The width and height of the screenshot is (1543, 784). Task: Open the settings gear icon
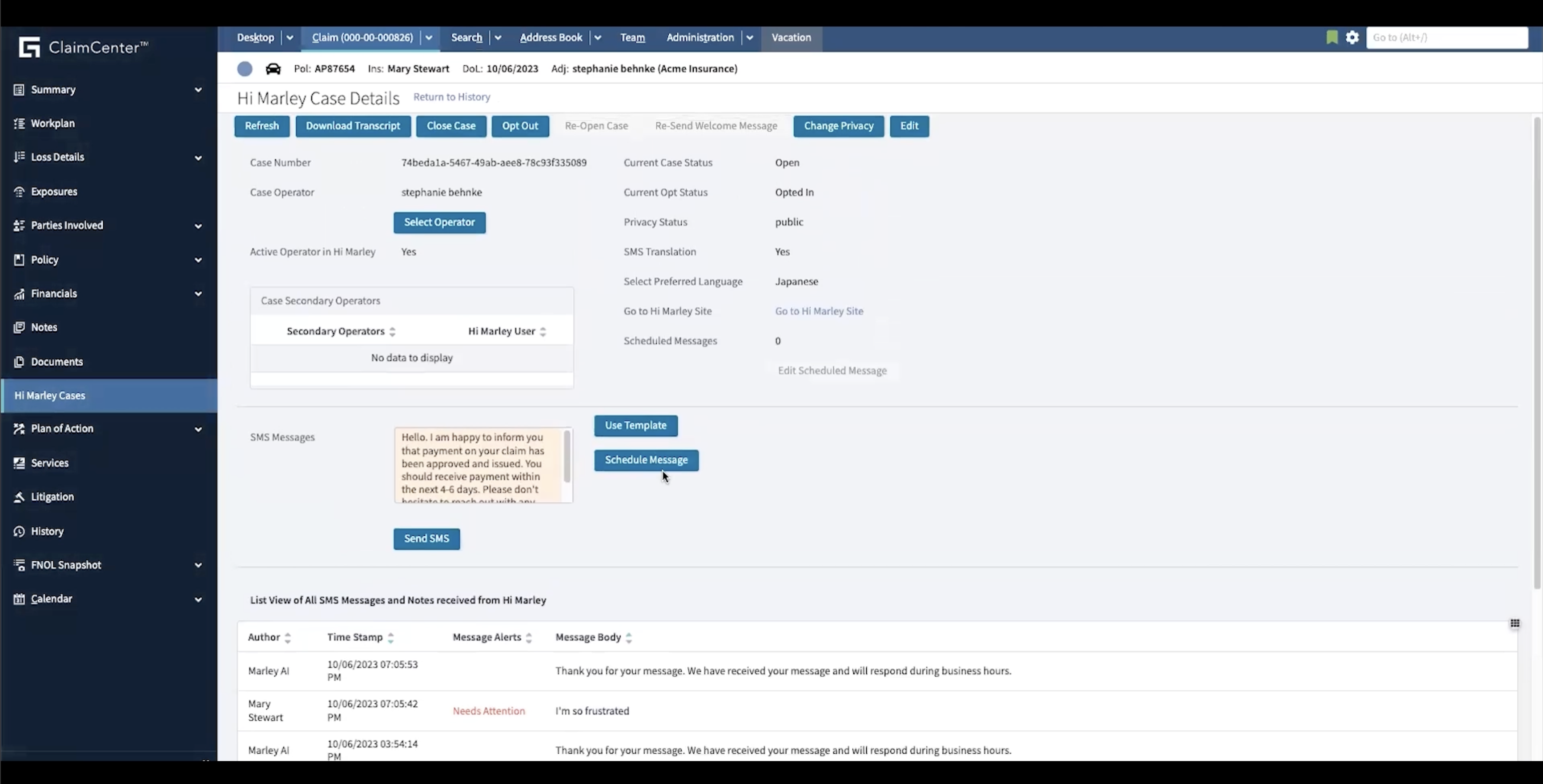(x=1352, y=37)
